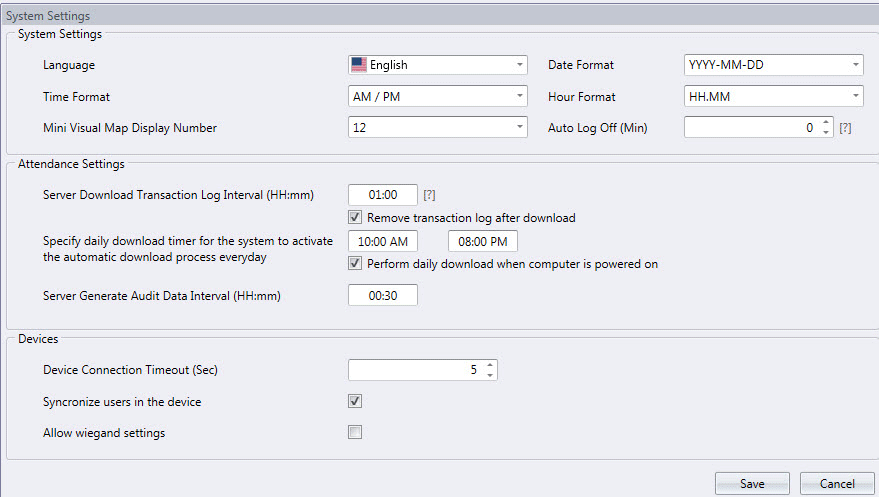Open the Hour Format HH.MM dropdown
The height and width of the screenshot is (497, 880).
point(773,97)
